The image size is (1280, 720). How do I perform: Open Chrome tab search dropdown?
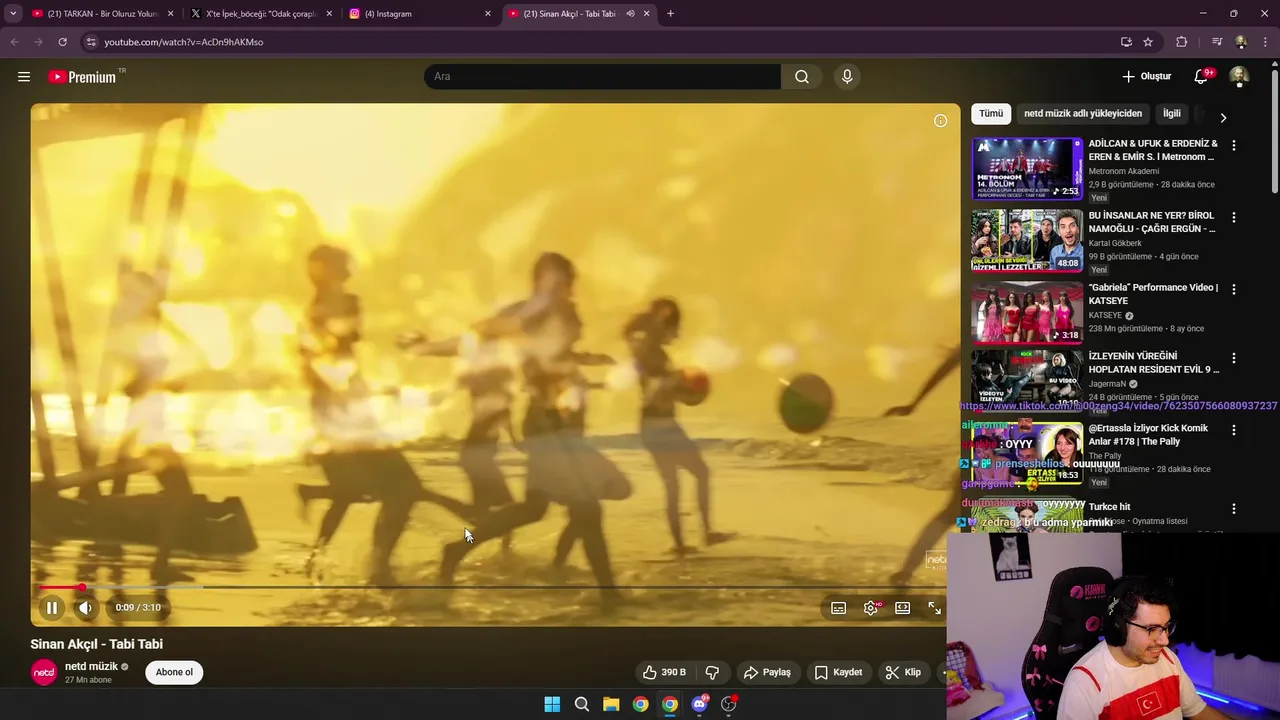[x=13, y=14]
